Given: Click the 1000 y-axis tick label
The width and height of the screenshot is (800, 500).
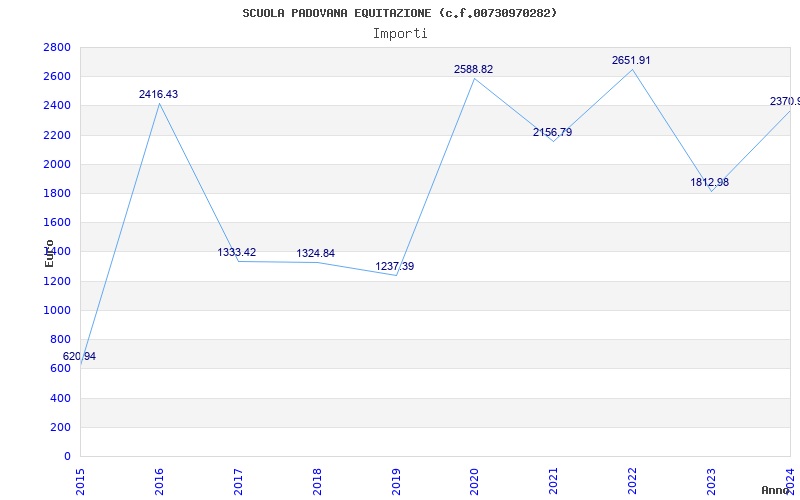Looking at the screenshot, I should pyautogui.click(x=57, y=310).
